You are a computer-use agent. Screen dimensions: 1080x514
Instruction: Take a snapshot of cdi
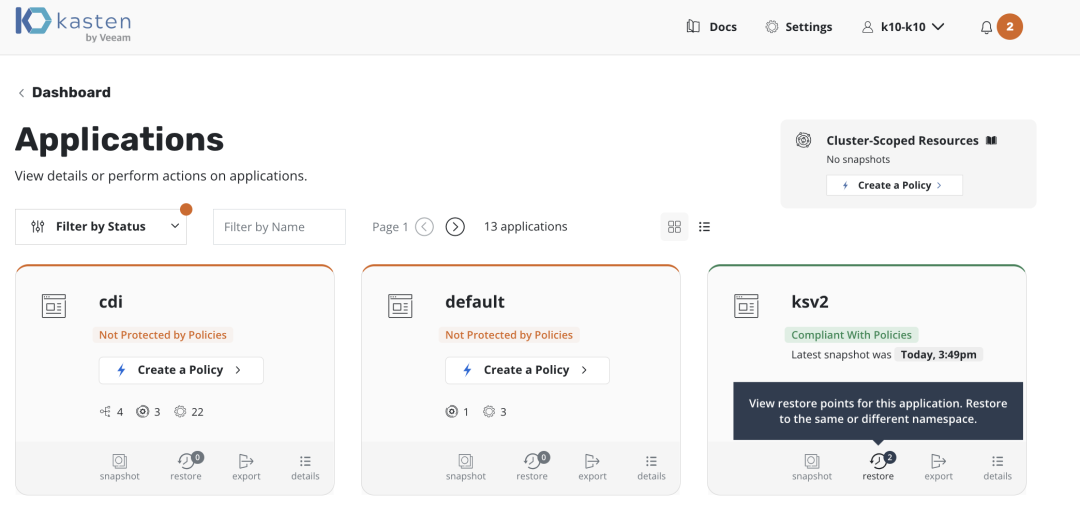coord(119,466)
